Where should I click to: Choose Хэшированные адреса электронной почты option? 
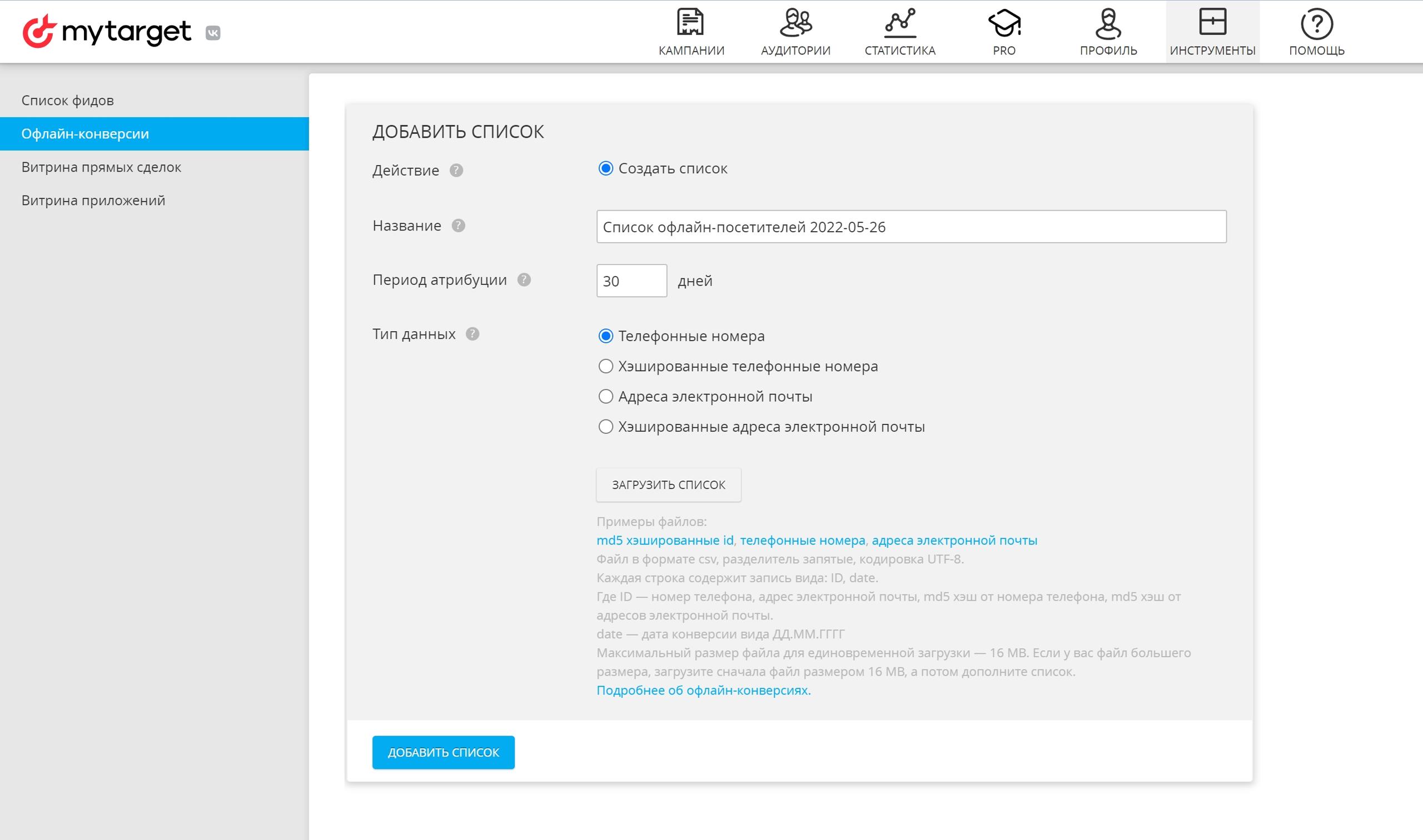point(605,427)
